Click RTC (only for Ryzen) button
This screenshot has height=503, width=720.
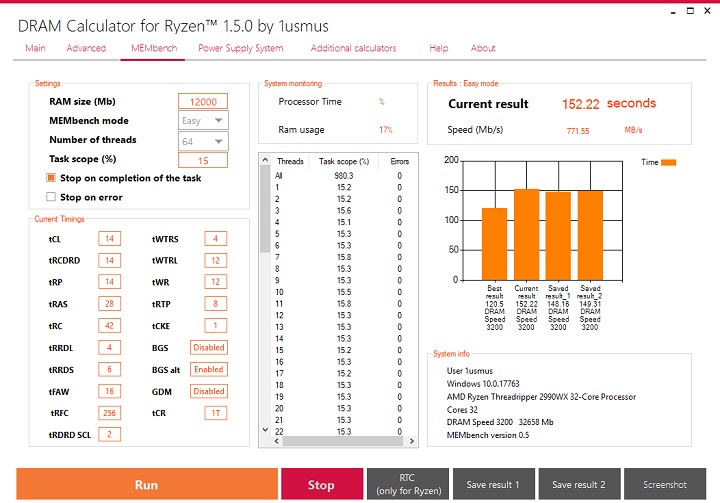point(408,484)
